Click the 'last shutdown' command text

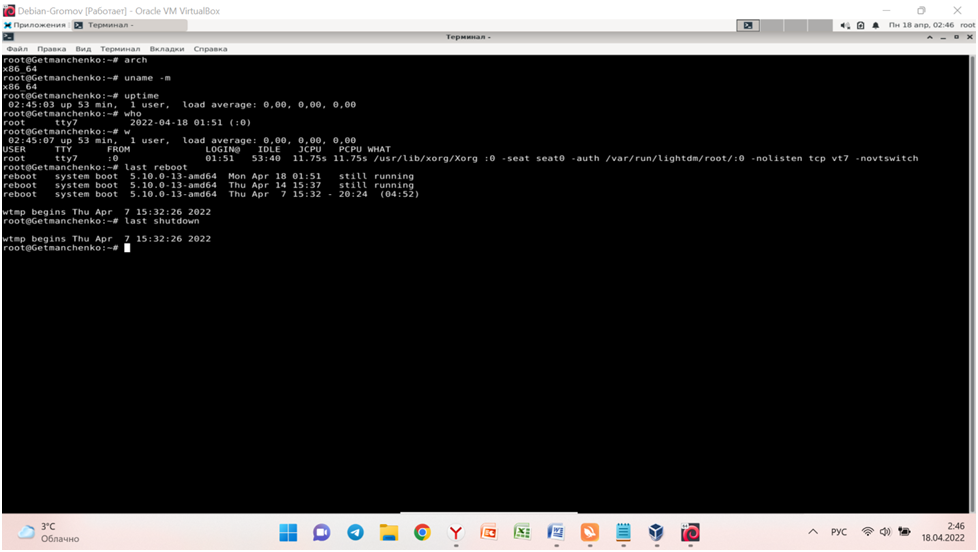162,221
